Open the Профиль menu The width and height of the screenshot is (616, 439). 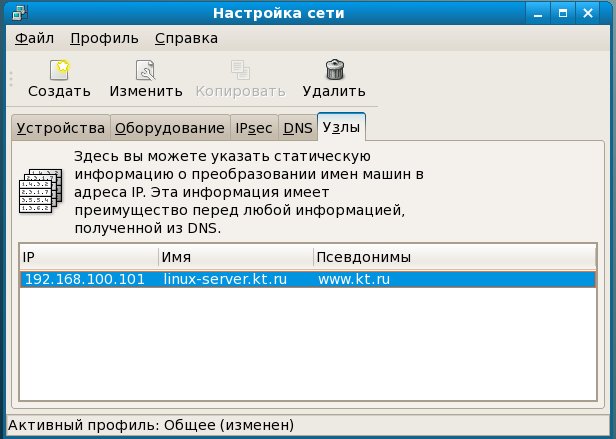(104, 39)
